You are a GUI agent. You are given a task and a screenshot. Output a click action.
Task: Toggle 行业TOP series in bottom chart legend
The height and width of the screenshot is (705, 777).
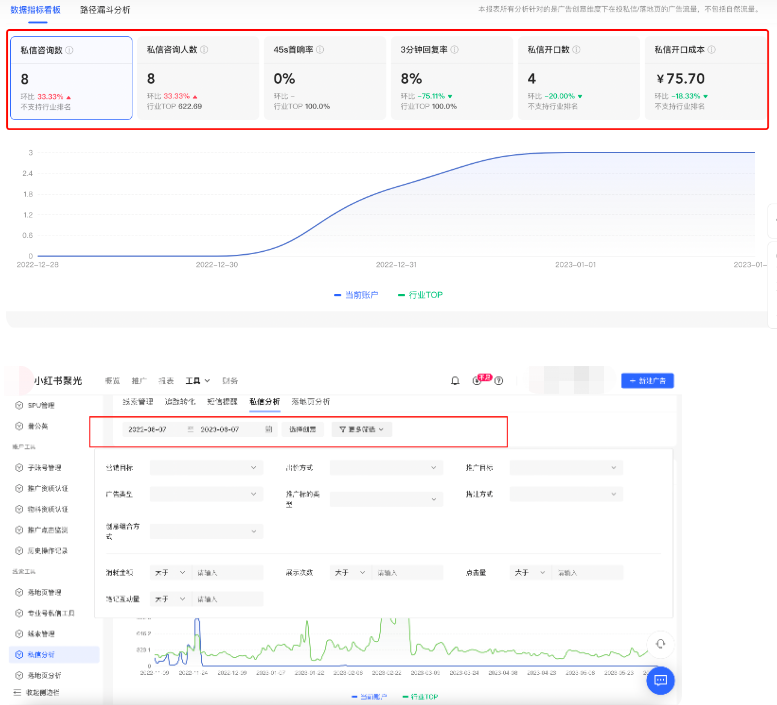(x=420, y=696)
